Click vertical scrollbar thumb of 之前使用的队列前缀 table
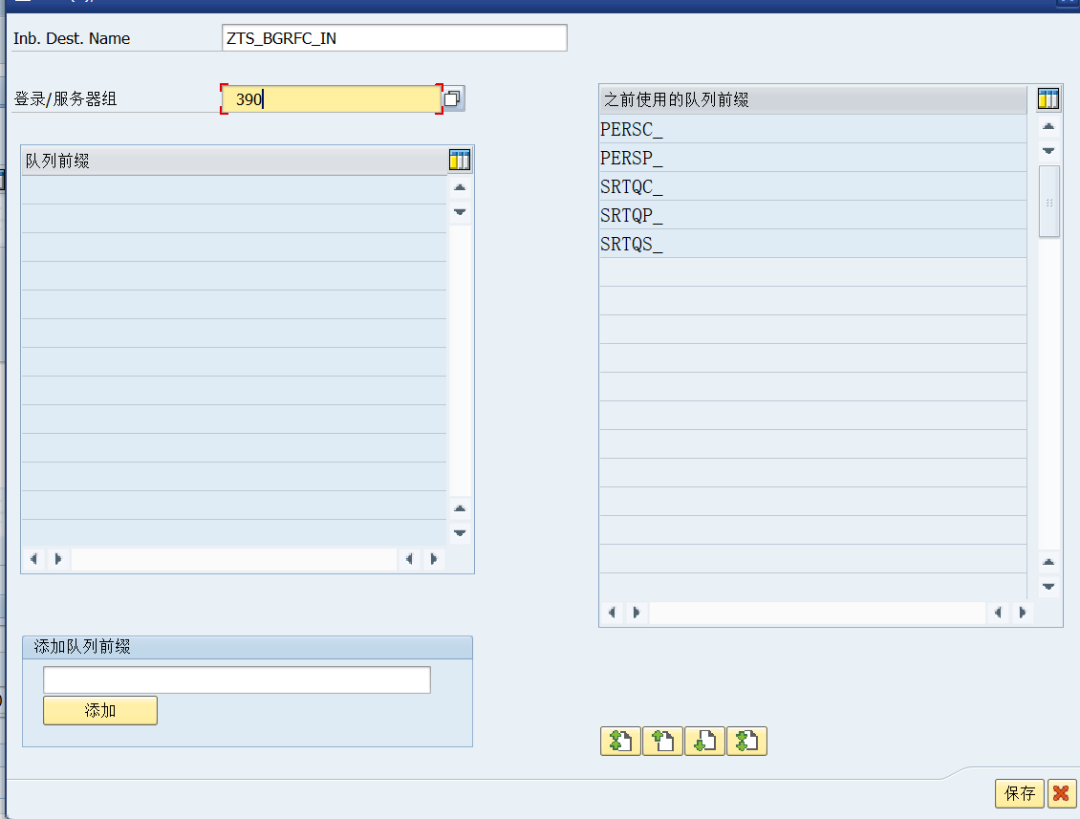The height and width of the screenshot is (819, 1080). 1049,202
